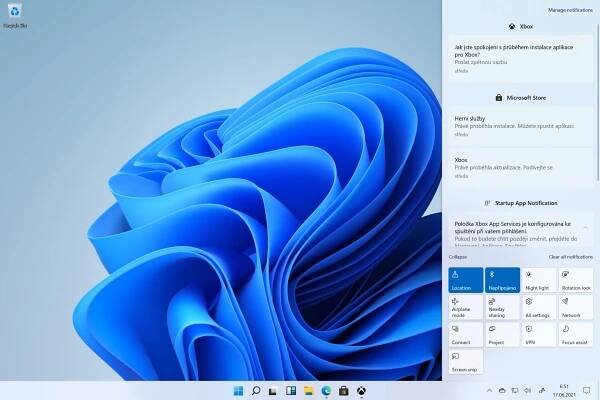Open the Widgets panel from taskbar
The image size is (600, 400).
coord(291,389)
